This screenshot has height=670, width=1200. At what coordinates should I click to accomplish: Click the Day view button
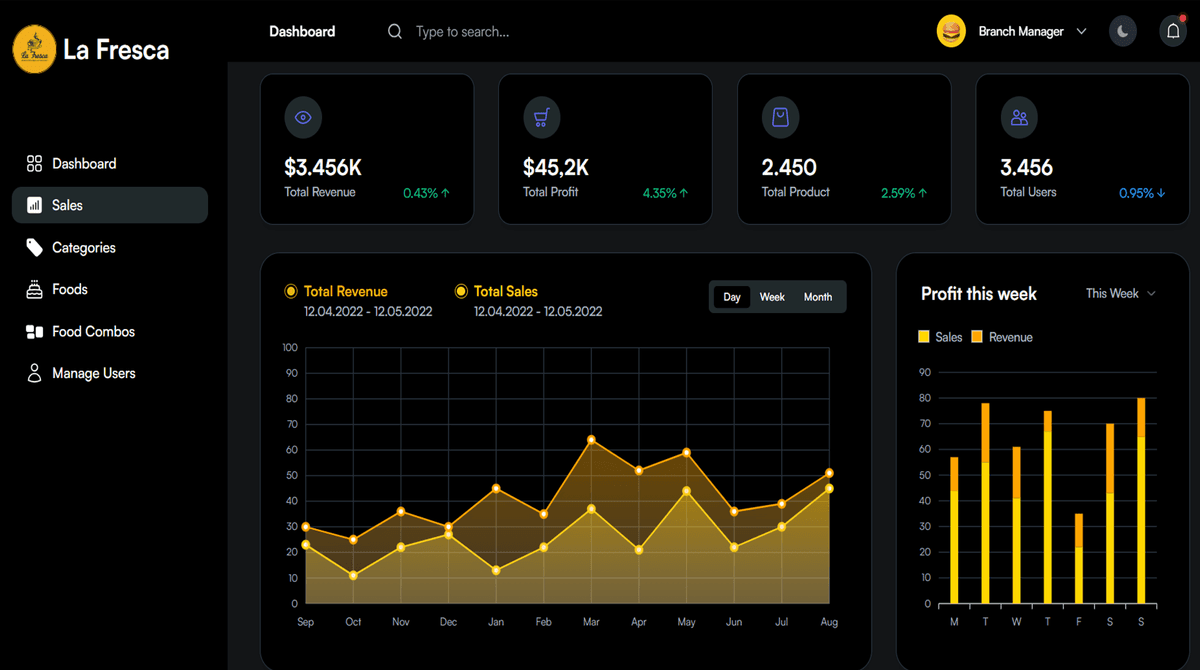coord(731,297)
